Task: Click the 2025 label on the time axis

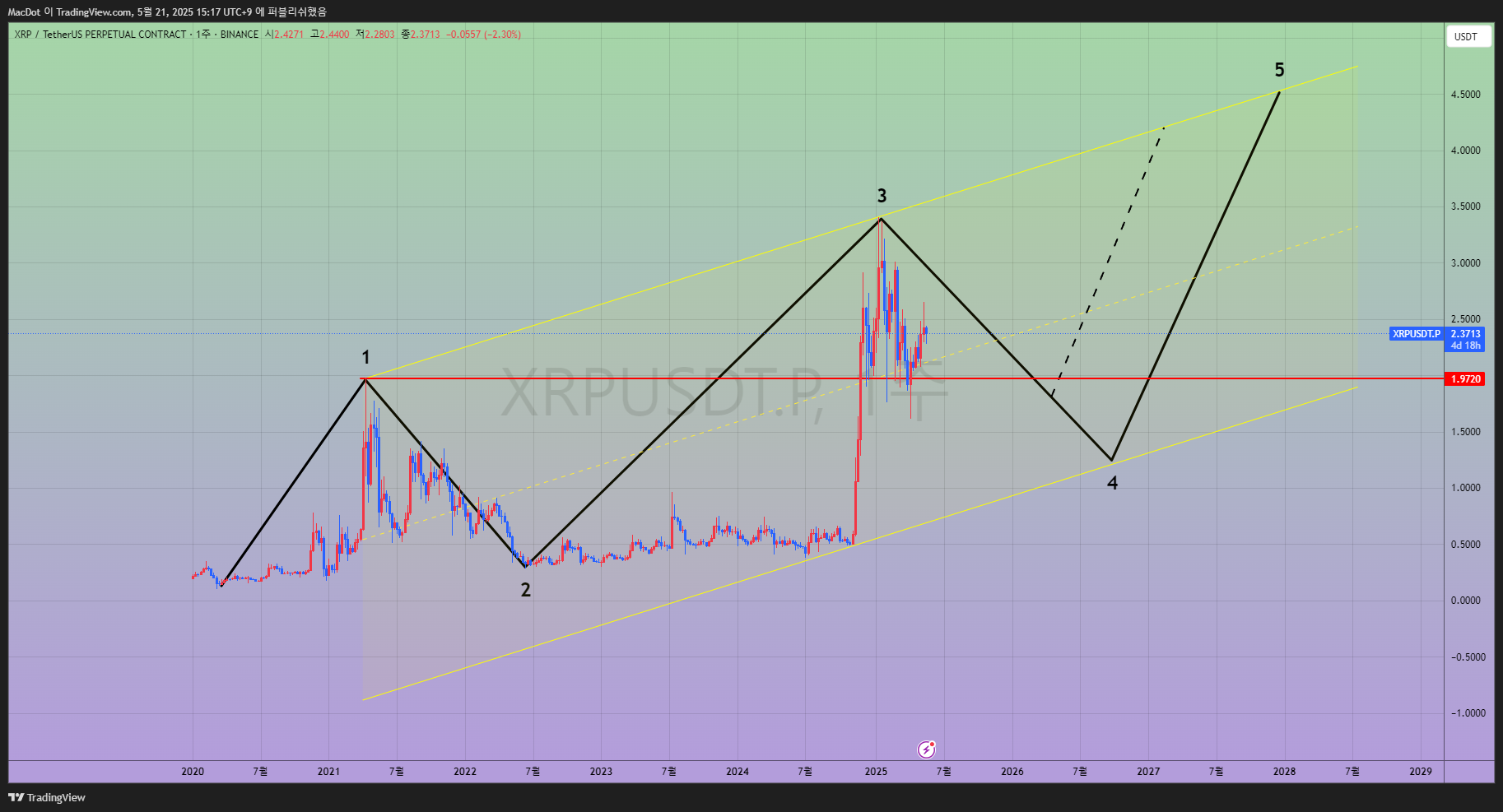Action: click(x=876, y=772)
